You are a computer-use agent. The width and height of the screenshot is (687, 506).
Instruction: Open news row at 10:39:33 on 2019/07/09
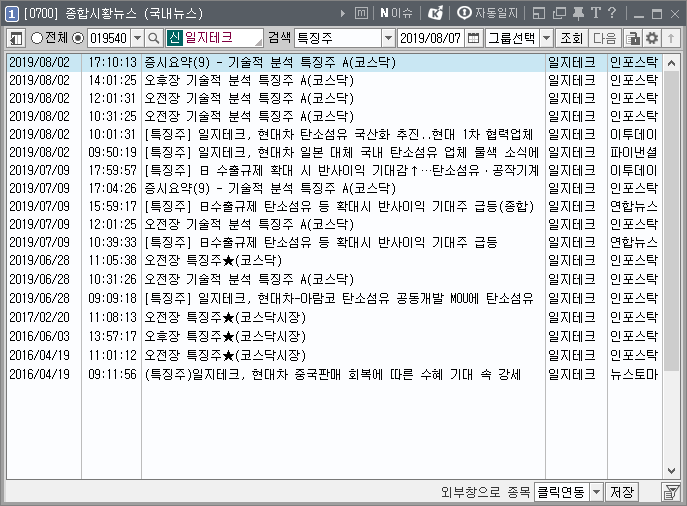pos(334,242)
